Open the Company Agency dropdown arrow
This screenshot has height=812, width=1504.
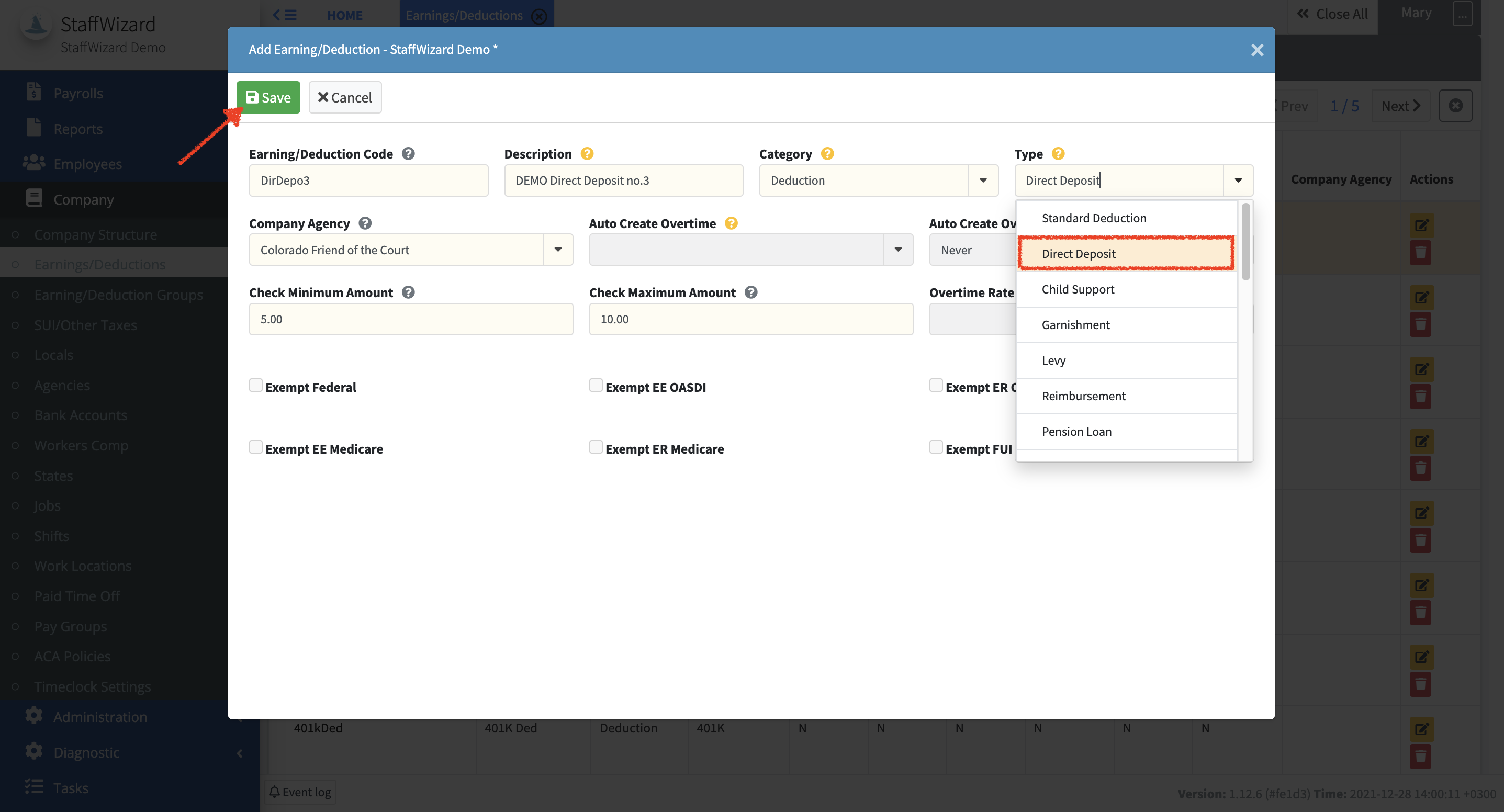(x=557, y=250)
